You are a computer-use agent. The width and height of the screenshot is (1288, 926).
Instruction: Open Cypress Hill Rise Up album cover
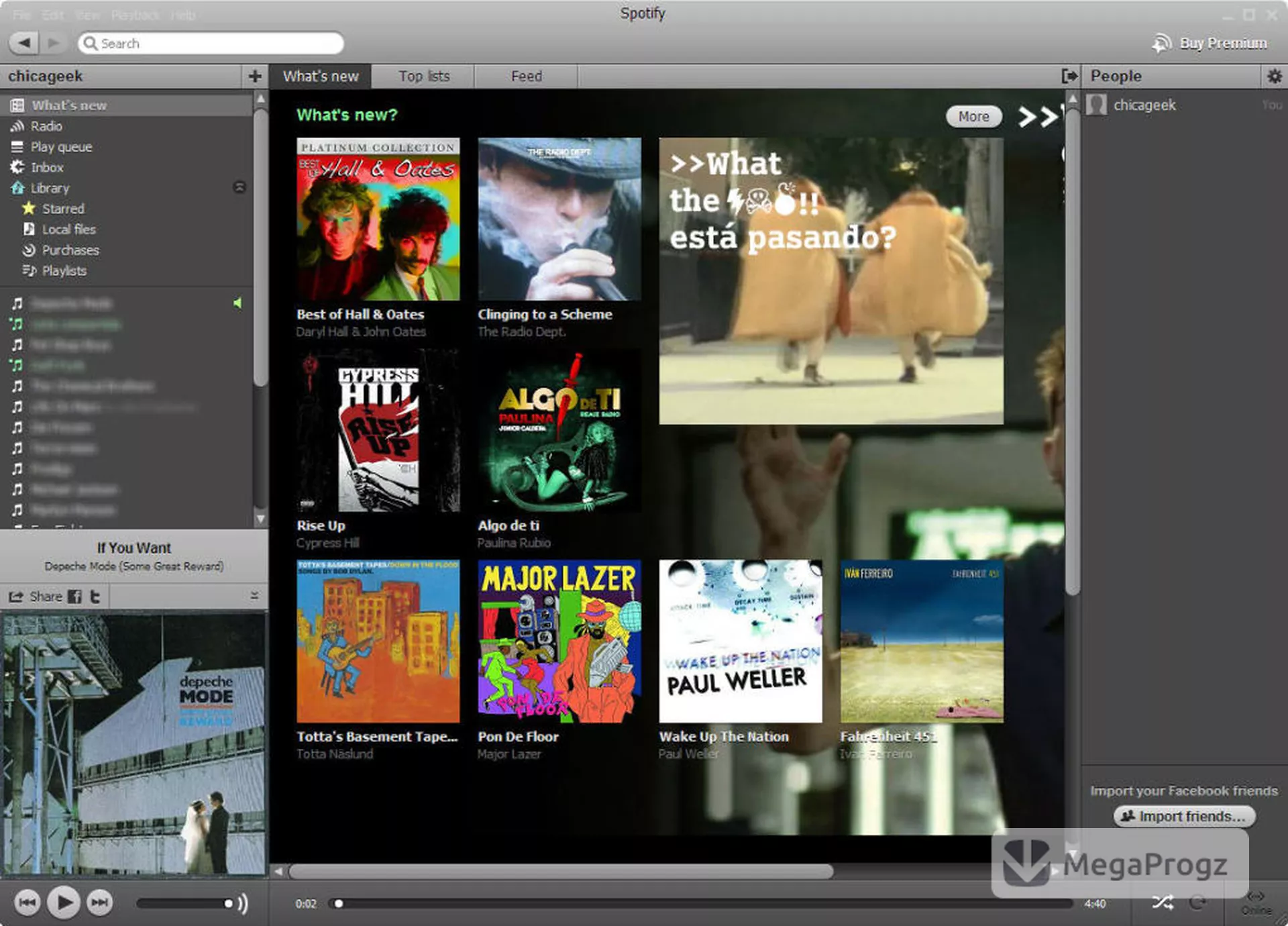tap(378, 430)
